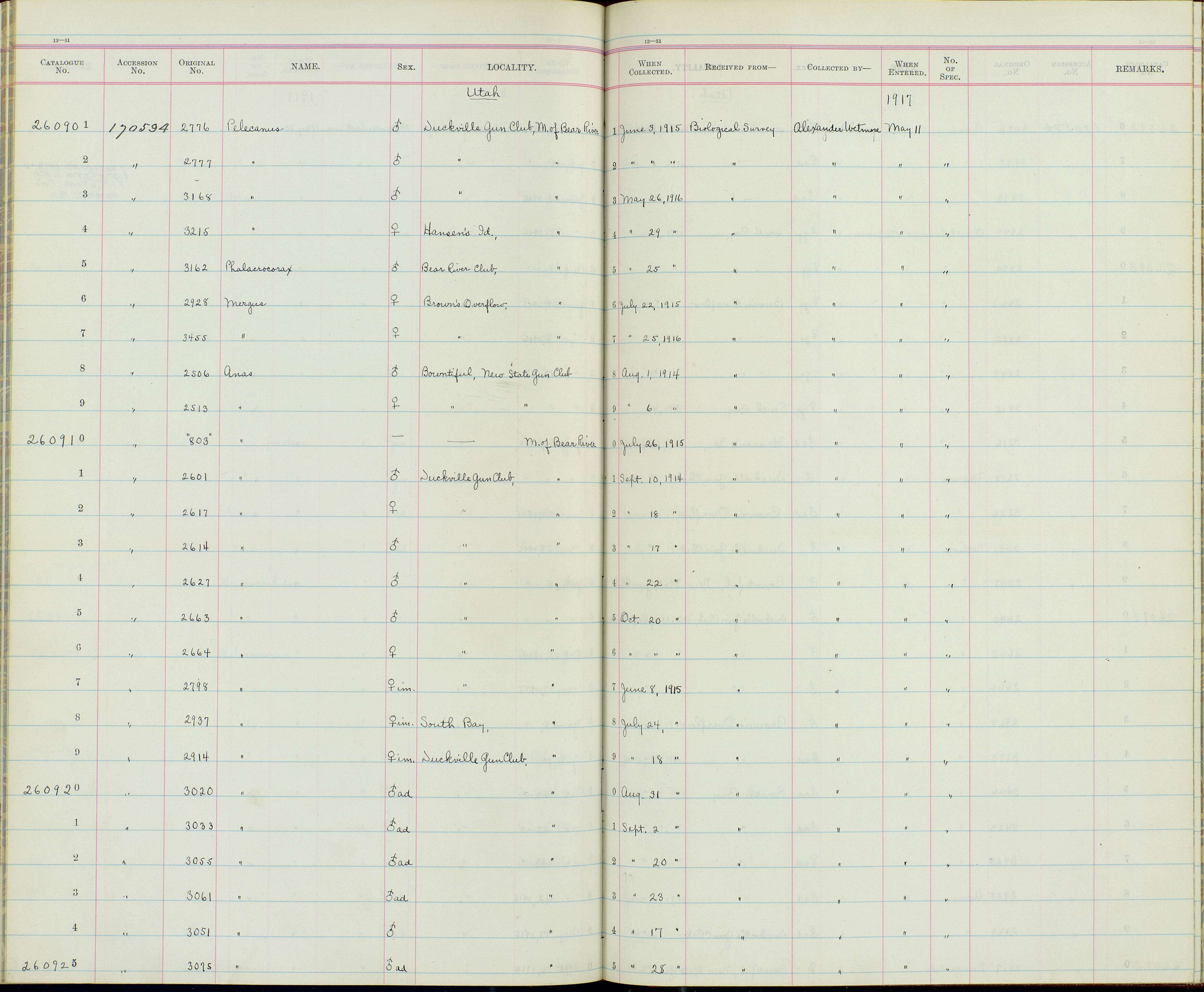The width and height of the screenshot is (1204, 992).
Task: Select original number 2617
Action: click(195, 512)
